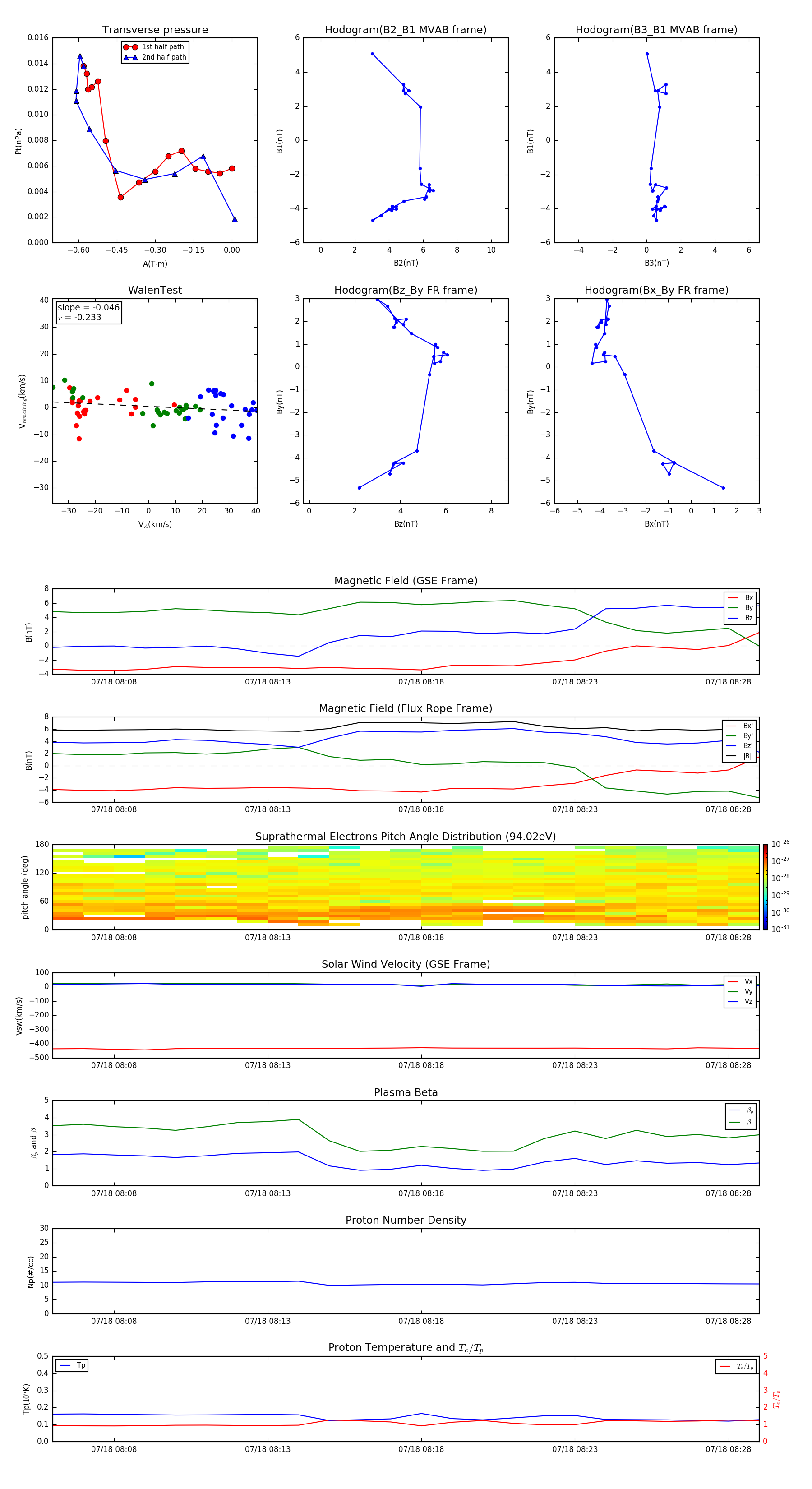The image size is (812, 1489).
Task: Click the last blue triangle in Transverse pressure
Action: coord(235,219)
